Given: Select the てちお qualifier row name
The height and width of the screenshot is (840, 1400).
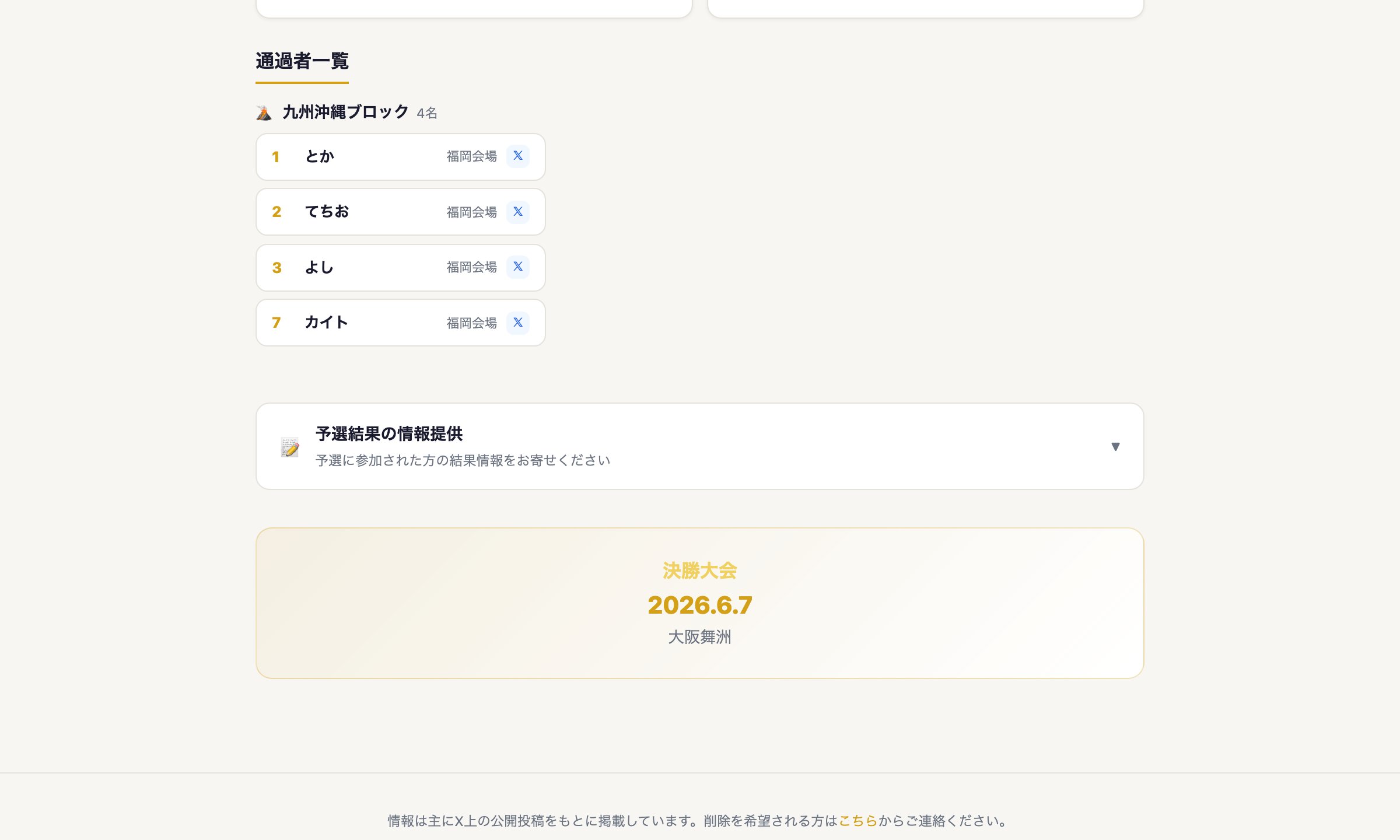Looking at the screenshot, I should point(327,212).
